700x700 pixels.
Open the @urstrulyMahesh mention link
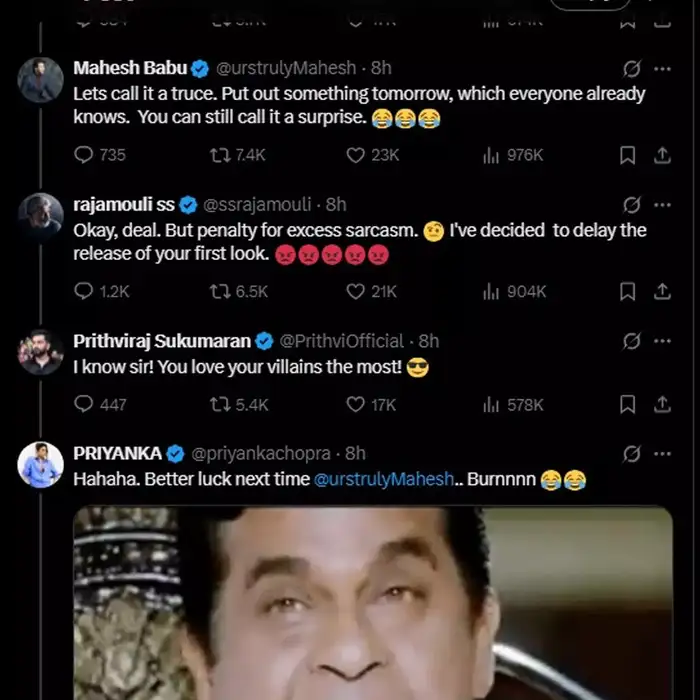384,480
